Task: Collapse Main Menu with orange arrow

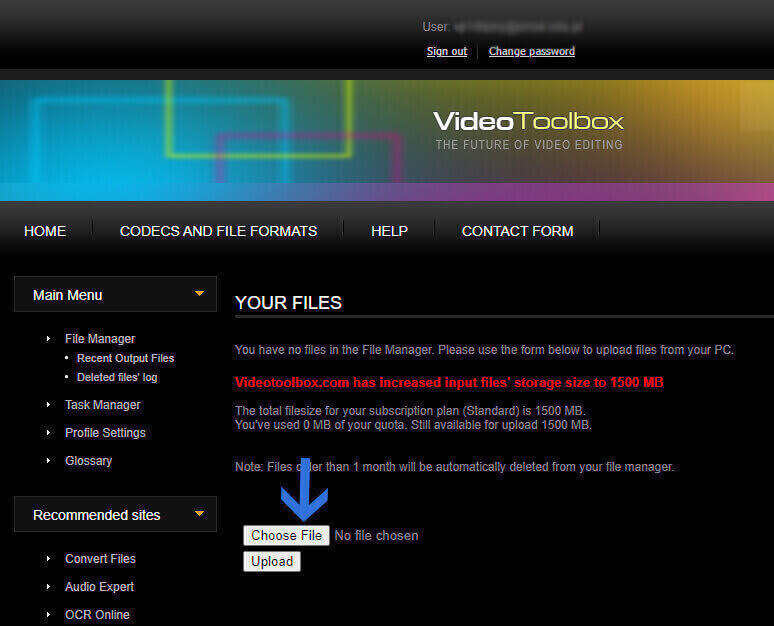Action: (199, 294)
